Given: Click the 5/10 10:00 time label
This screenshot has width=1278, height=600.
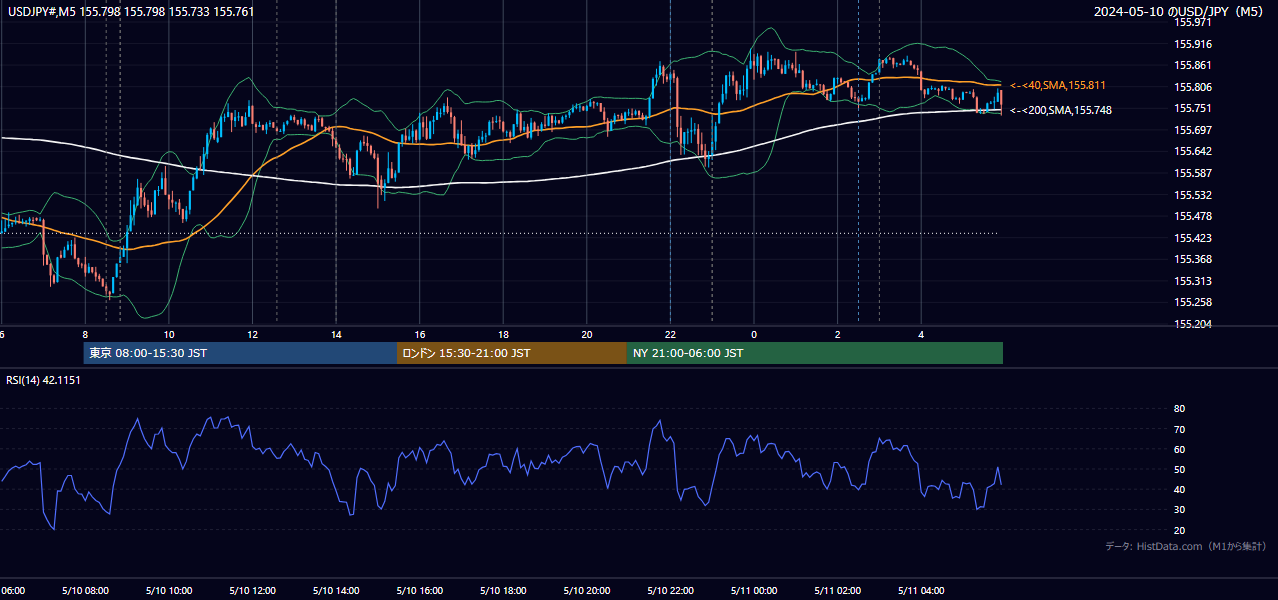Looking at the screenshot, I should tap(169, 591).
